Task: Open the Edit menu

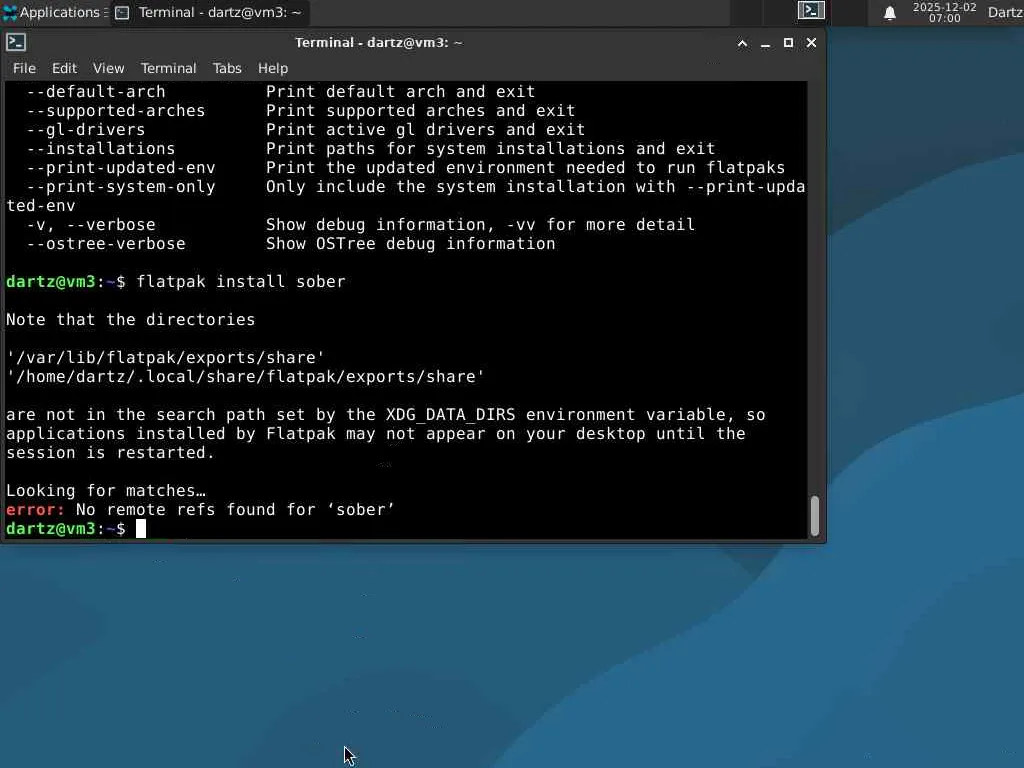Action: (x=64, y=68)
